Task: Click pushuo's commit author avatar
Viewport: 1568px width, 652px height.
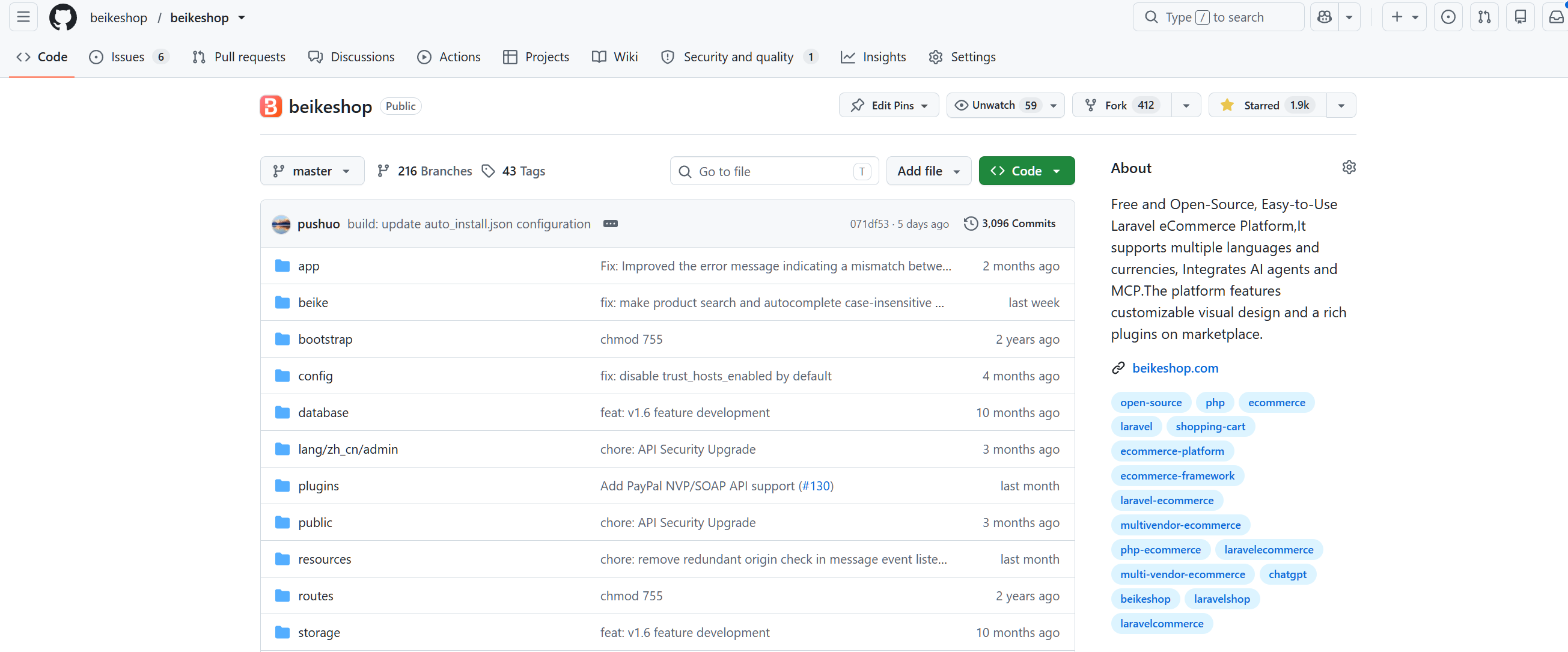Action: tap(281, 224)
